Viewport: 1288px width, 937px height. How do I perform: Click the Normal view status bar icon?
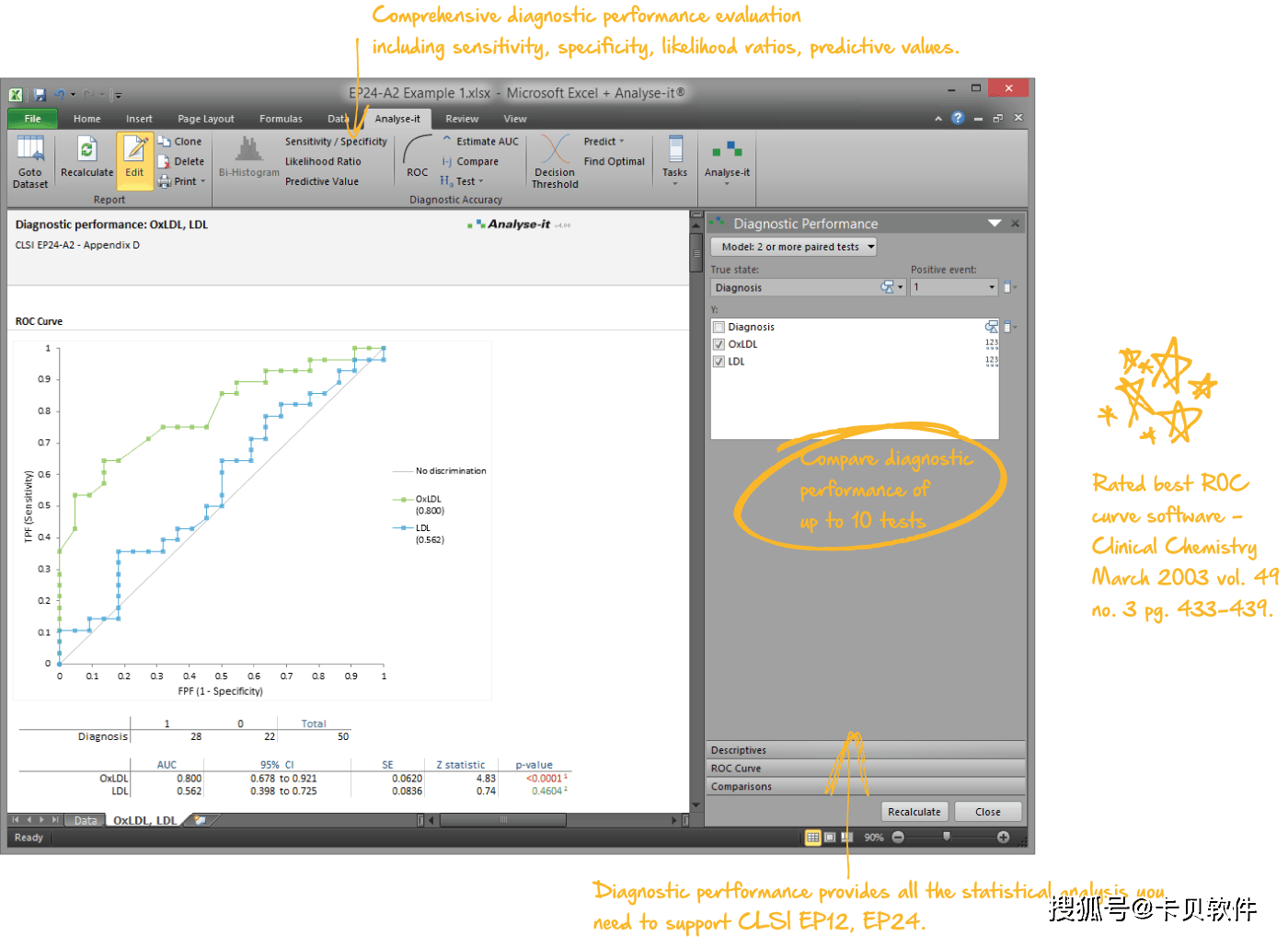tap(812, 837)
